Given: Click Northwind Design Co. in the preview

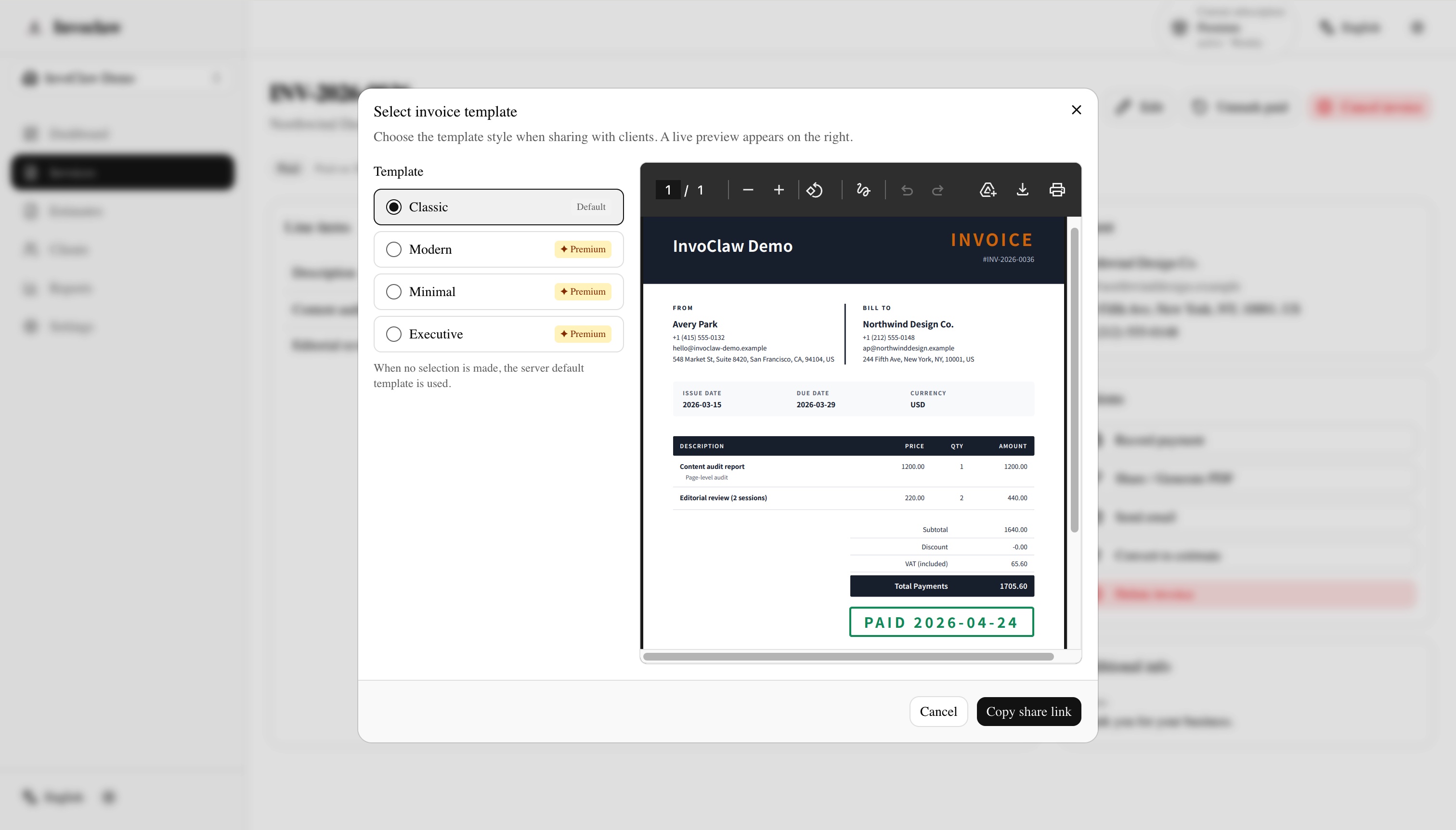Looking at the screenshot, I should [x=908, y=324].
